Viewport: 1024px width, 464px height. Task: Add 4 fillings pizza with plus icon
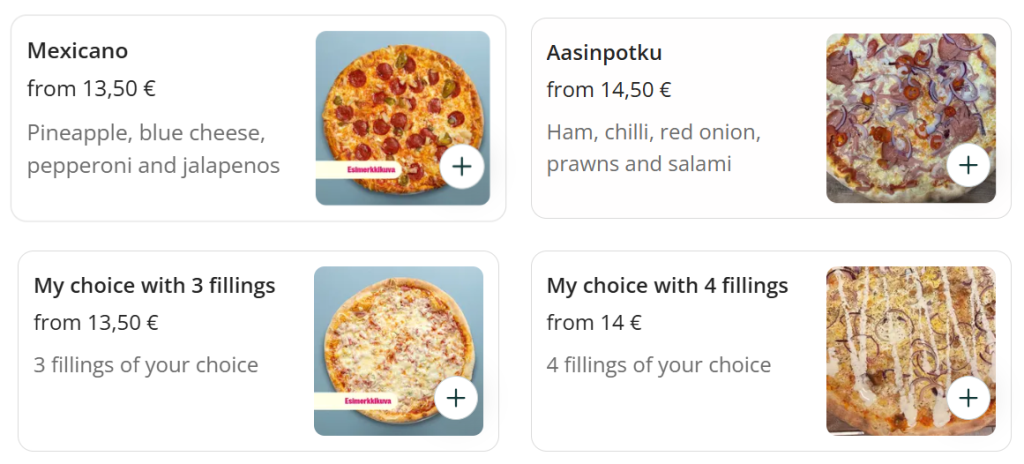pyautogui.click(x=968, y=398)
